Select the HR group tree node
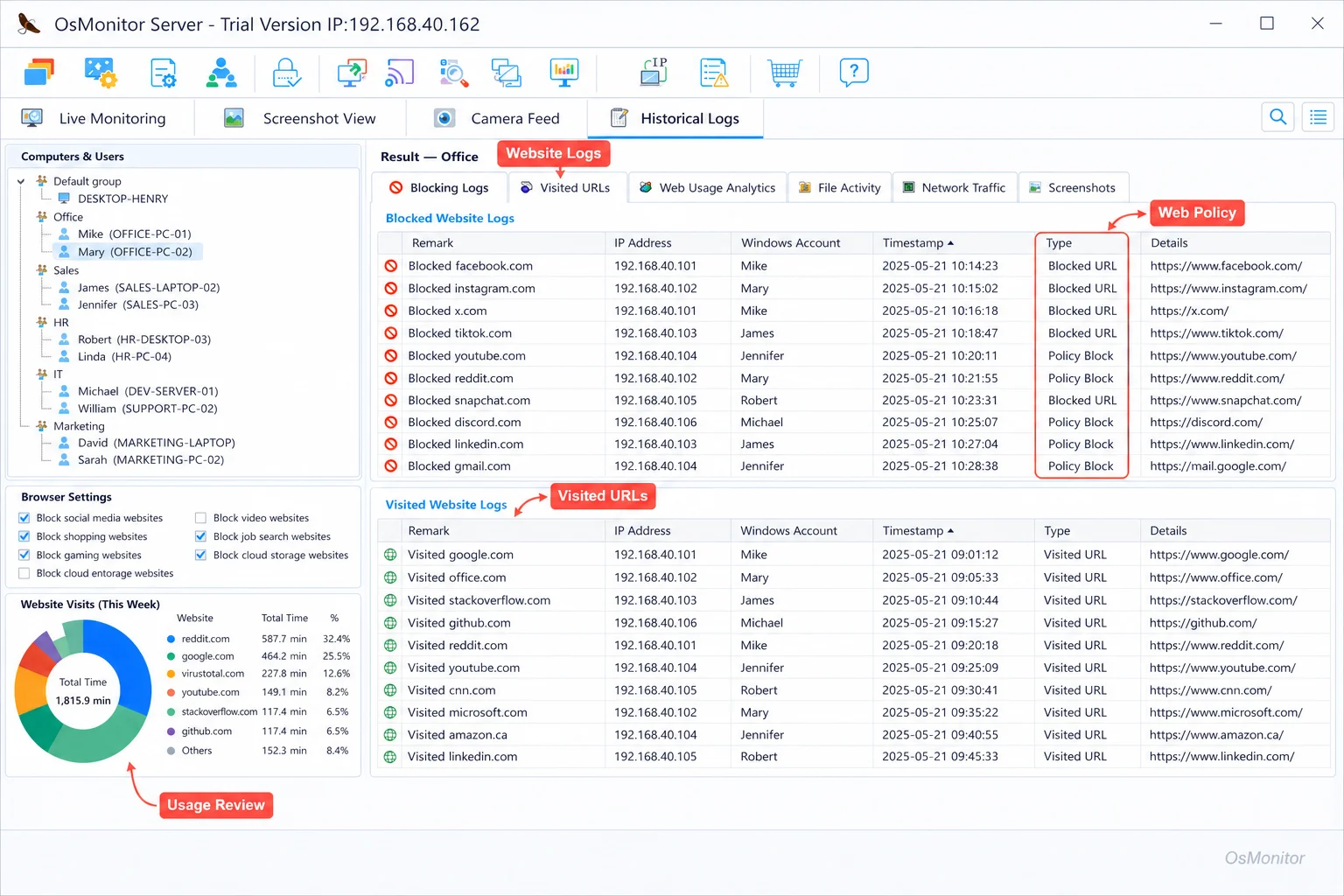The height and width of the screenshot is (896, 1344). click(x=61, y=322)
